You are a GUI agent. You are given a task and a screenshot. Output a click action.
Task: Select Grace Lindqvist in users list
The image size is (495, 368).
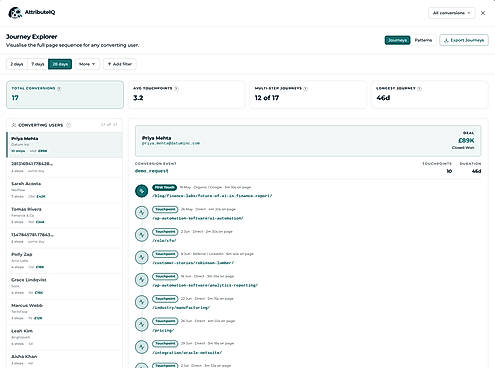click(x=64, y=286)
